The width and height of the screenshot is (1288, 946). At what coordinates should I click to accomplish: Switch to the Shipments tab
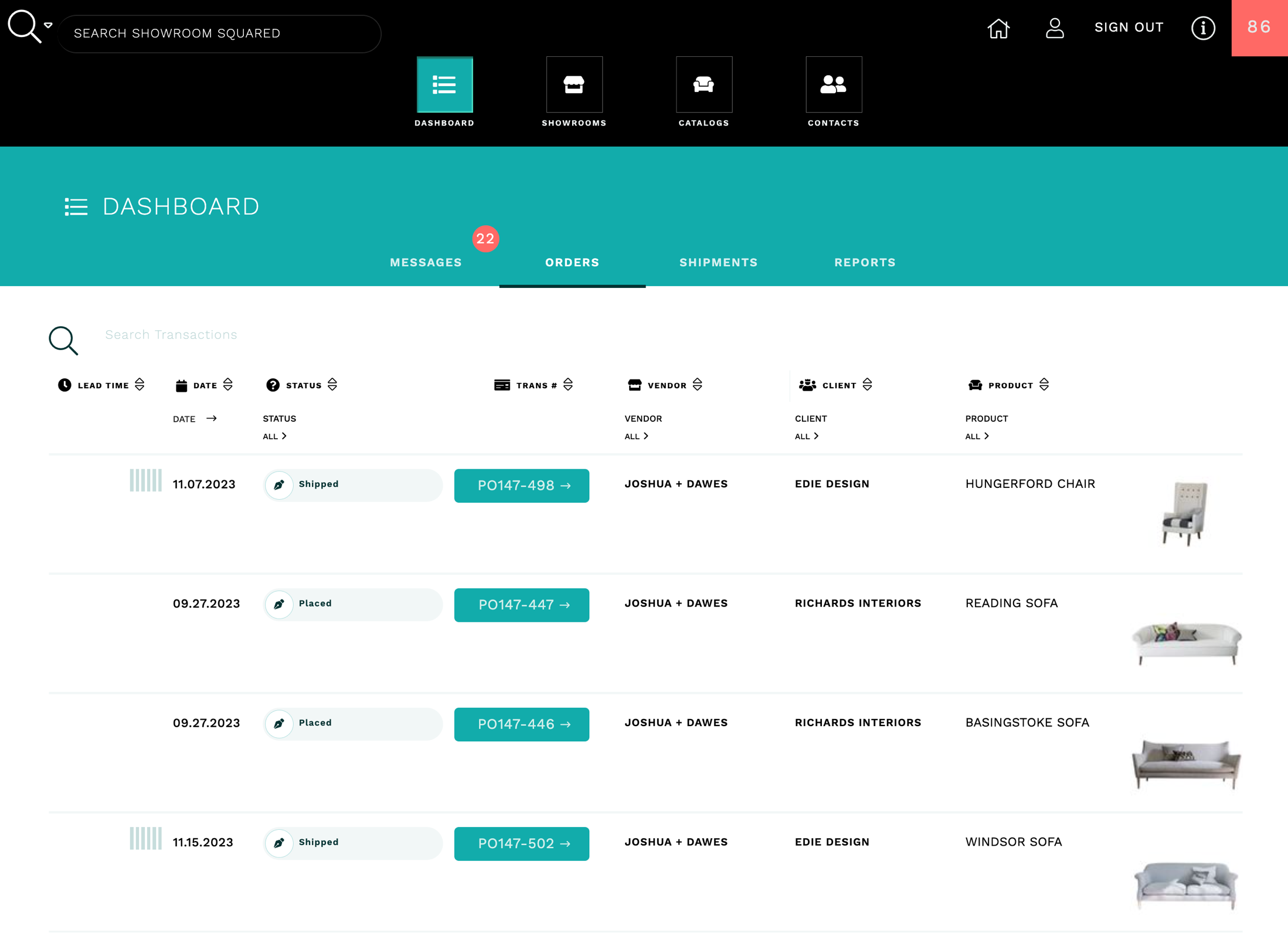pyautogui.click(x=718, y=262)
